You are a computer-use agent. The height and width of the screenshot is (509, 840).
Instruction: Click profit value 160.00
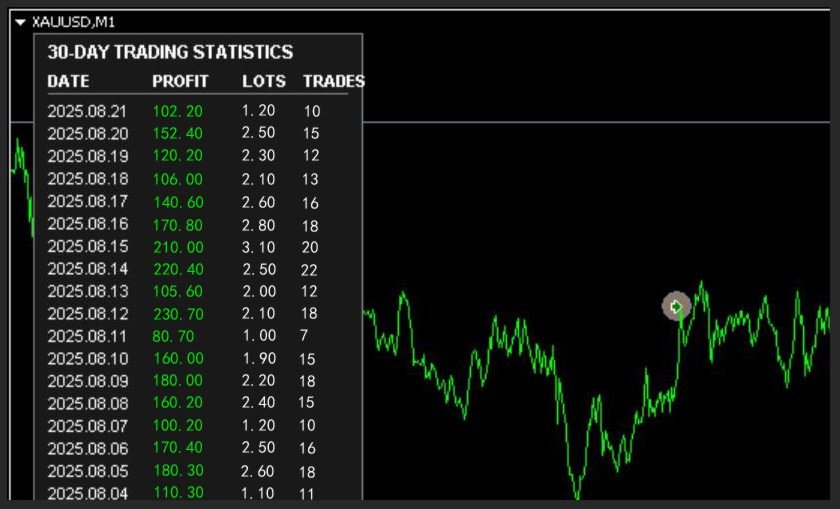178,358
